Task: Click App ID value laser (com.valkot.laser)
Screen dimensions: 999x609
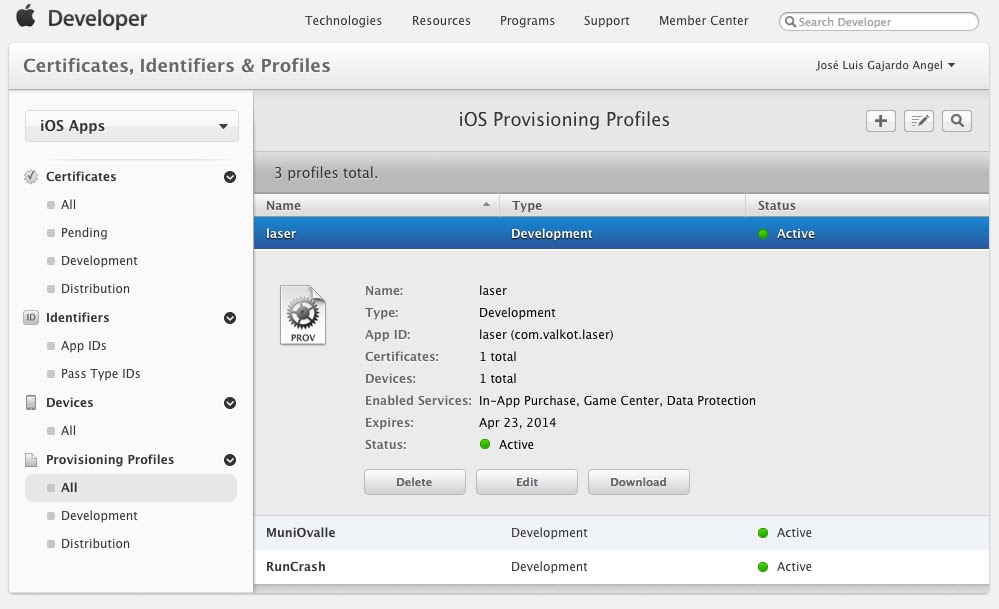Action: pos(546,334)
